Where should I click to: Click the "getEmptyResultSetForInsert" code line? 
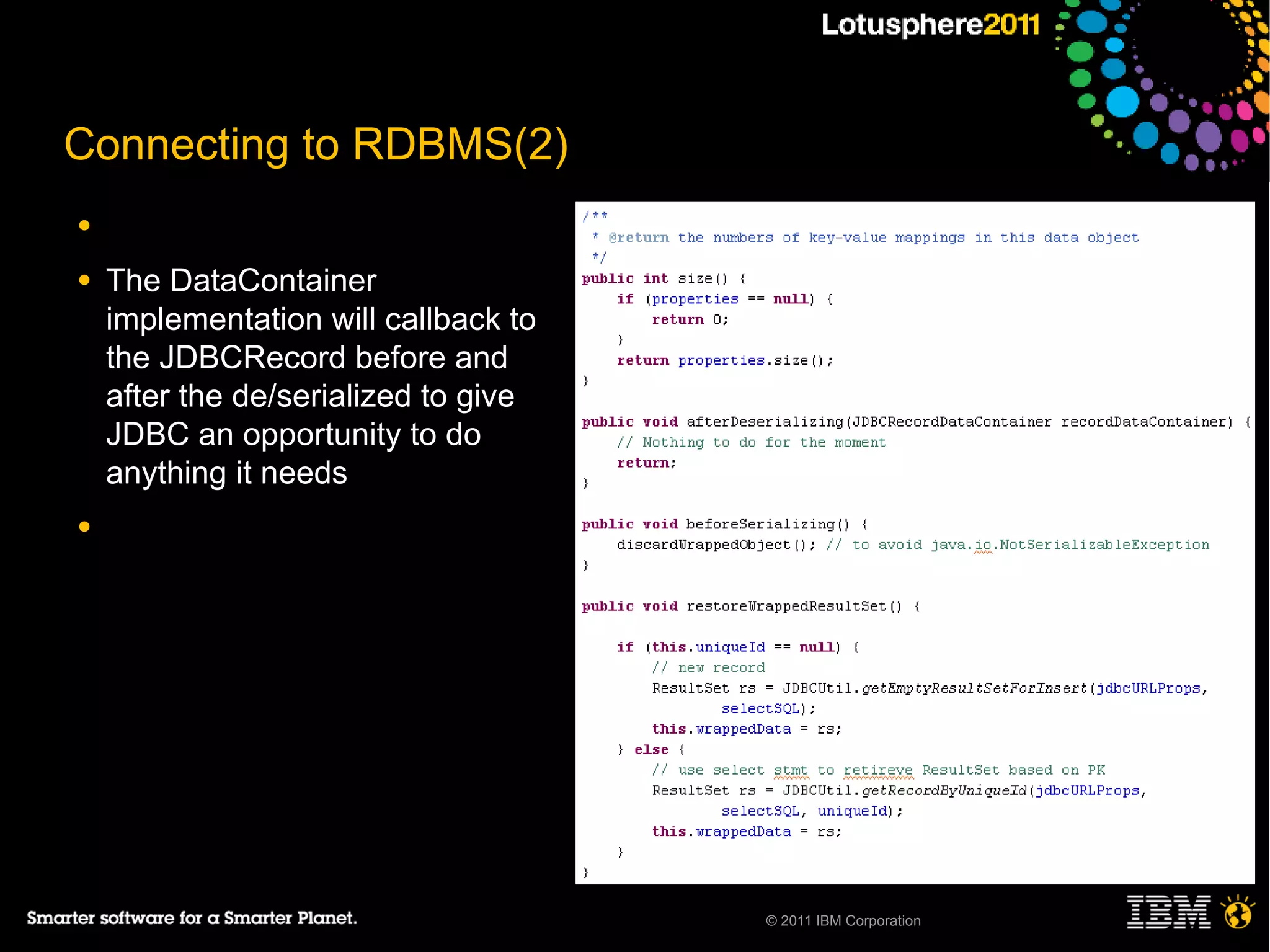point(930,688)
